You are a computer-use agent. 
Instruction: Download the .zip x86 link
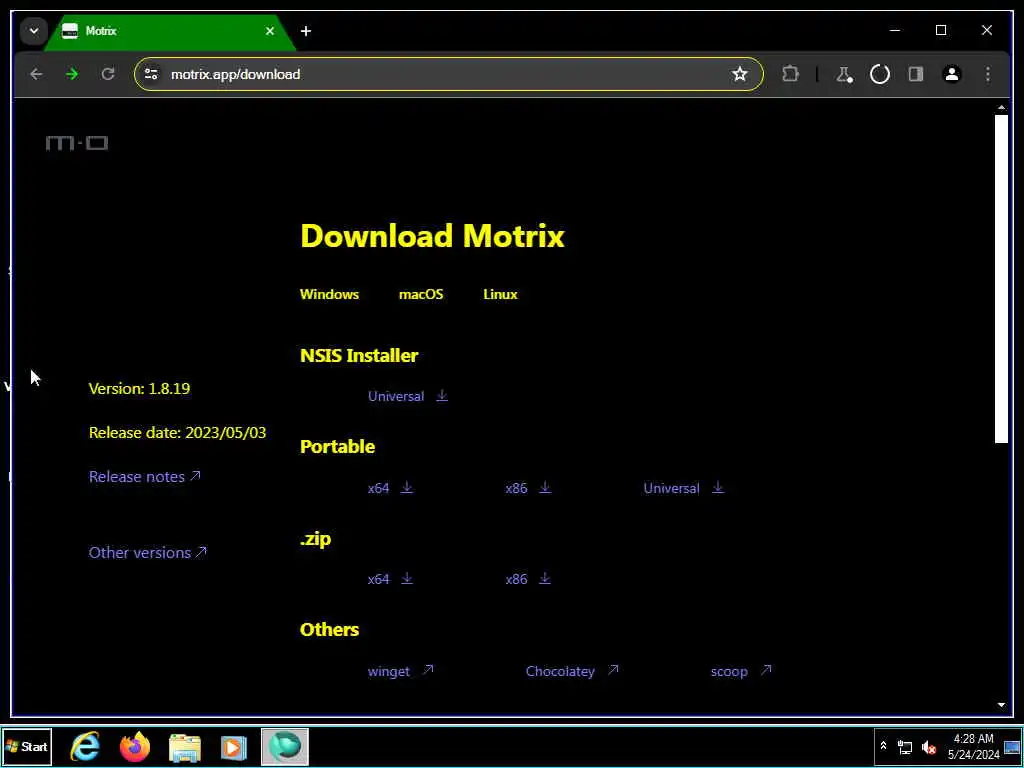[516, 579]
